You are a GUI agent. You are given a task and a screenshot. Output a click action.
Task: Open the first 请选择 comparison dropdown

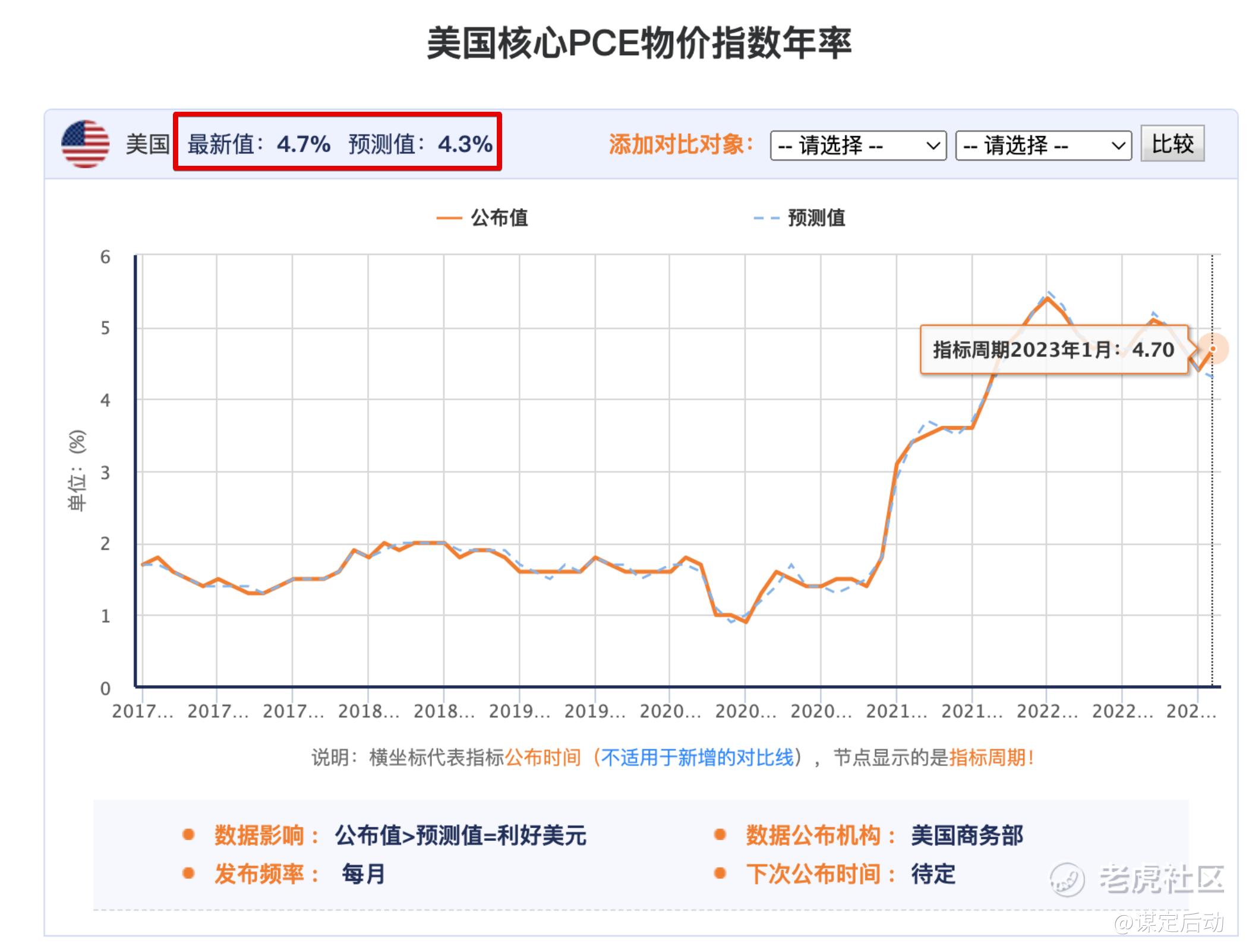click(x=857, y=146)
